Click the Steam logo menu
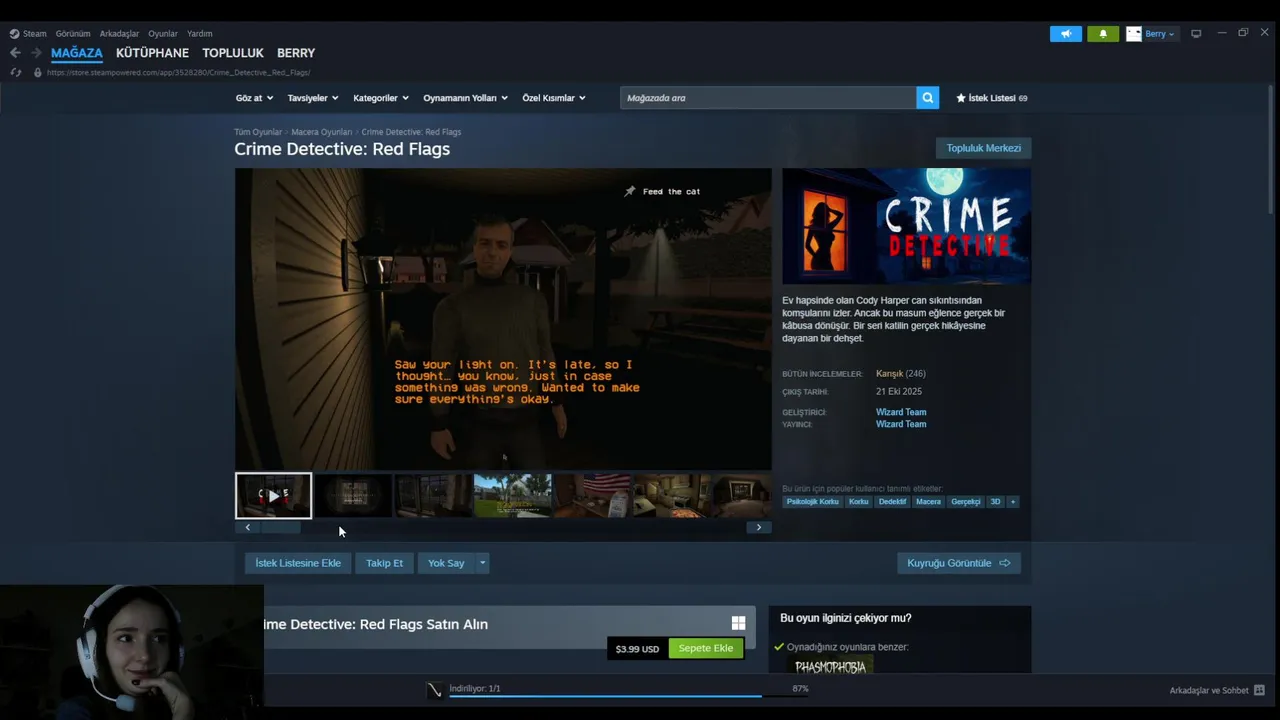Screen dimensions: 1280x720 [x=28, y=34]
